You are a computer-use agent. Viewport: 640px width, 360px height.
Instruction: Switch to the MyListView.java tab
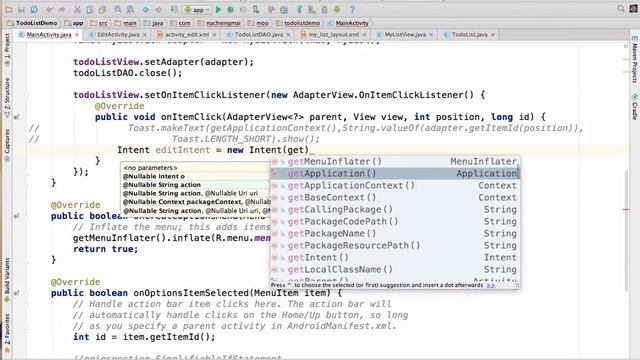(x=405, y=35)
